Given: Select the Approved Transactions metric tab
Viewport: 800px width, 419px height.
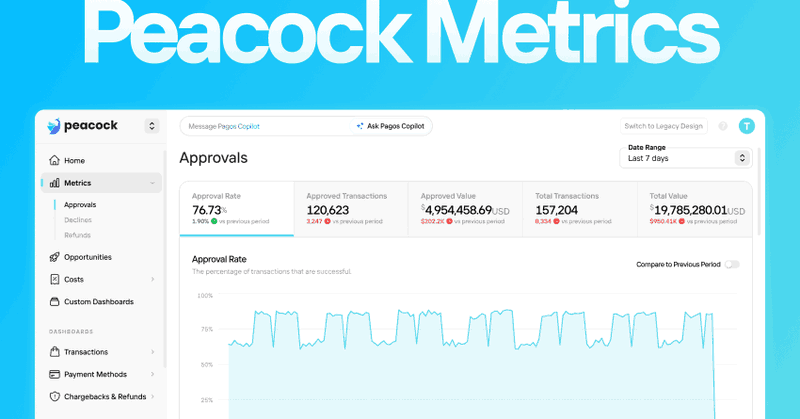Looking at the screenshot, I should click(351, 209).
